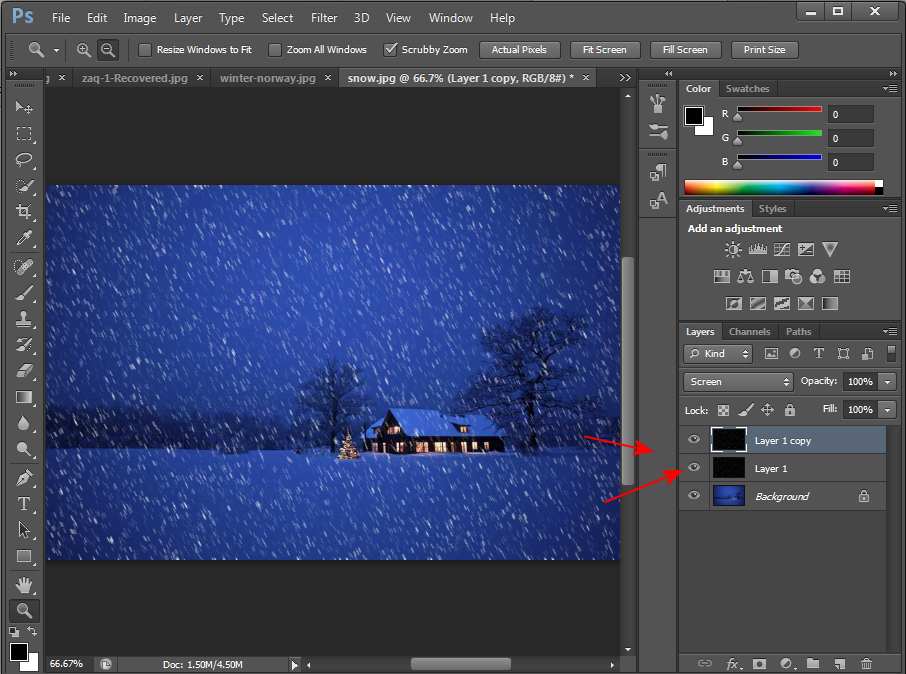This screenshot has height=674, width=906.
Task: Select the Lasso tool
Action: [x=24, y=160]
